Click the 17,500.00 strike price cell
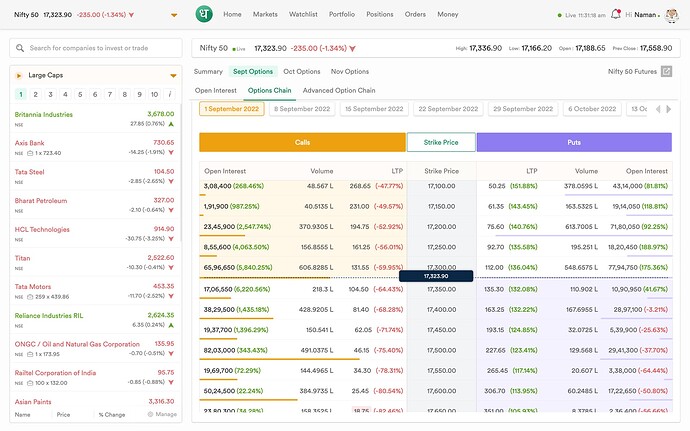This screenshot has width=690, height=431. click(x=441, y=350)
